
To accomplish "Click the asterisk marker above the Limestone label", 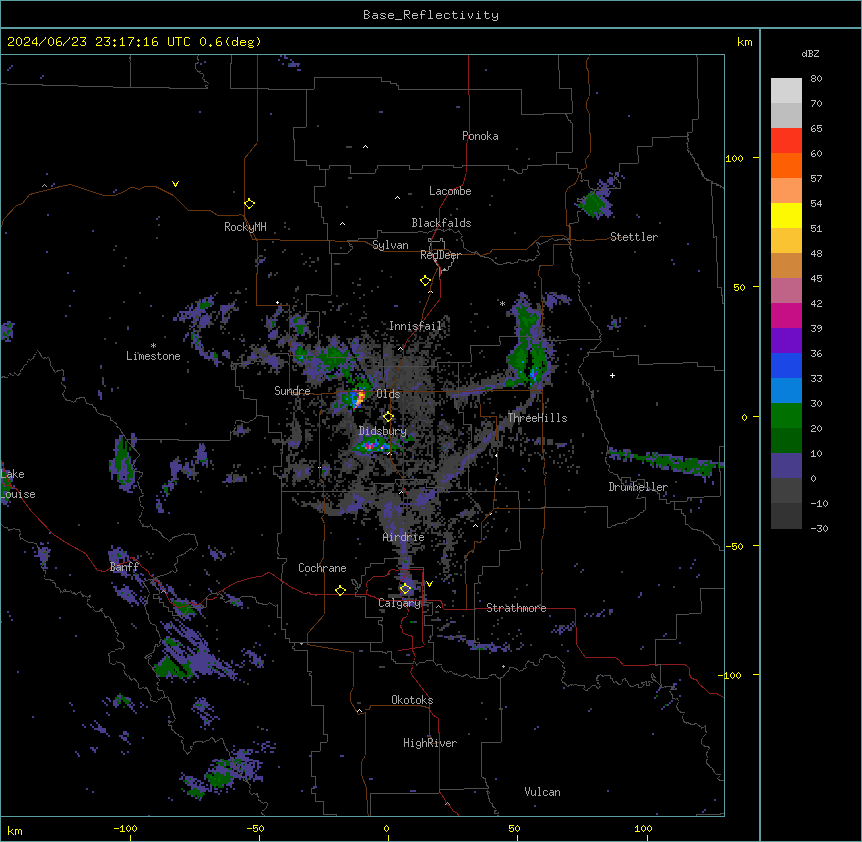I will 153,346.
